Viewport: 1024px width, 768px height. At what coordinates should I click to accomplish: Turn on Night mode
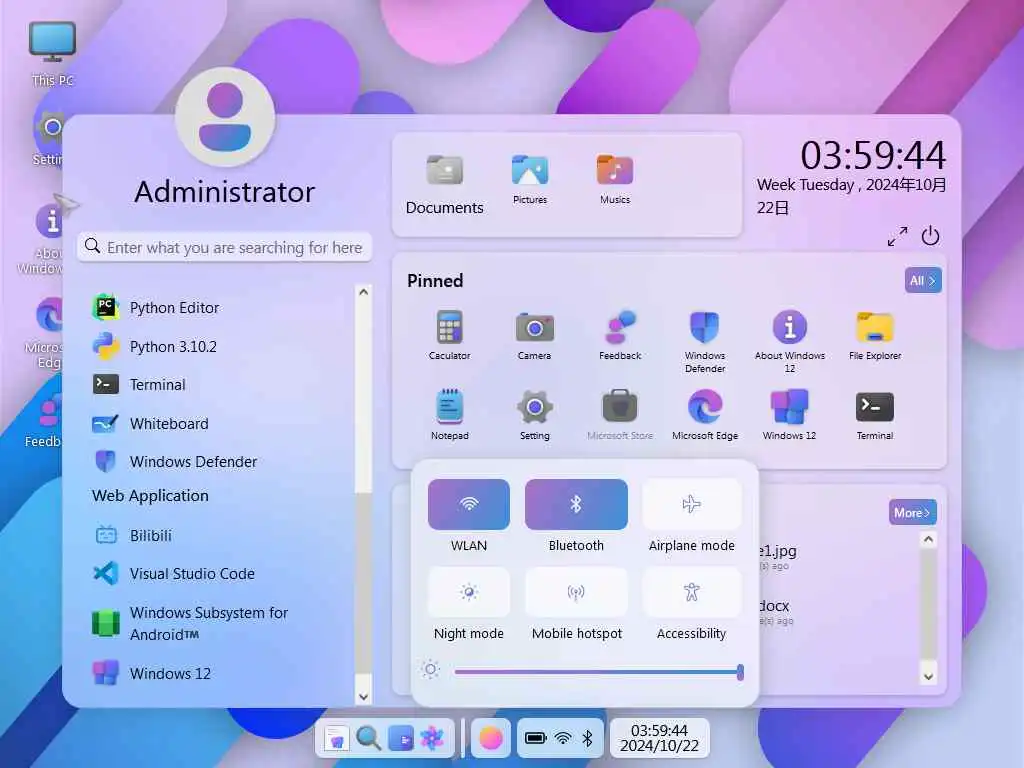pyautogui.click(x=469, y=592)
